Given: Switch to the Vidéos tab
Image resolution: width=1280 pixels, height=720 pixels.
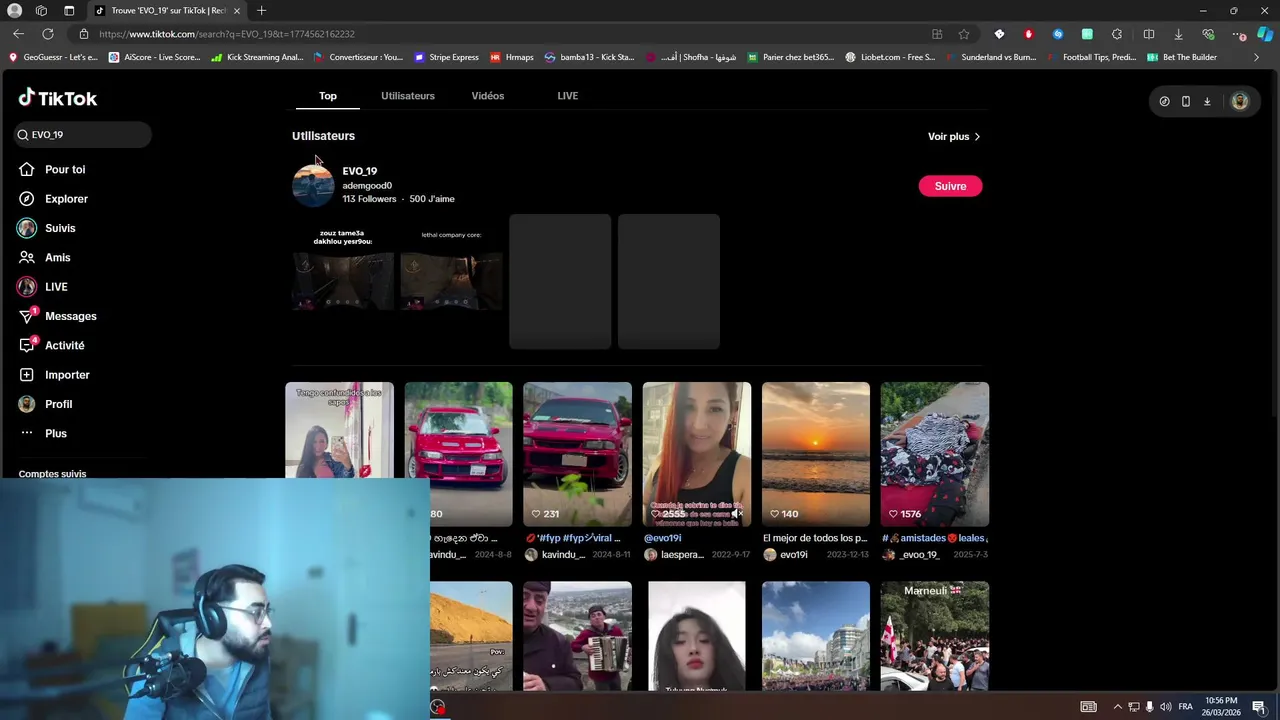Looking at the screenshot, I should click(x=488, y=96).
